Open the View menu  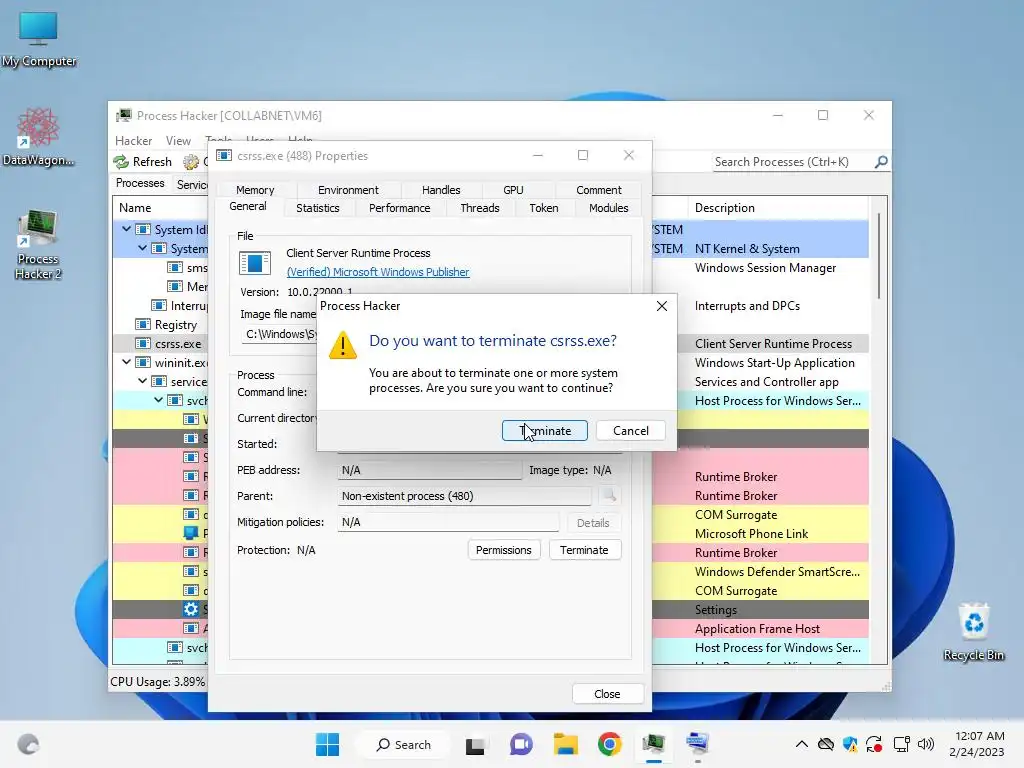178,140
